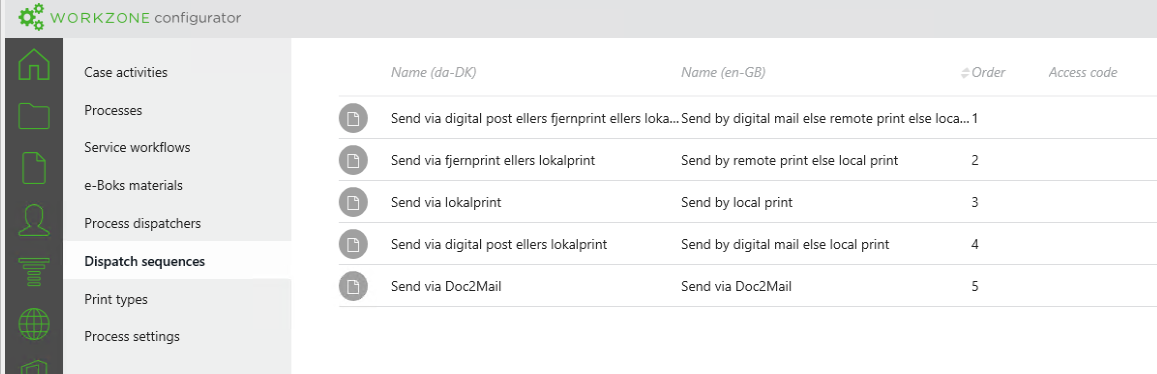
Task: Go to Service workflows
Action: 137,148
